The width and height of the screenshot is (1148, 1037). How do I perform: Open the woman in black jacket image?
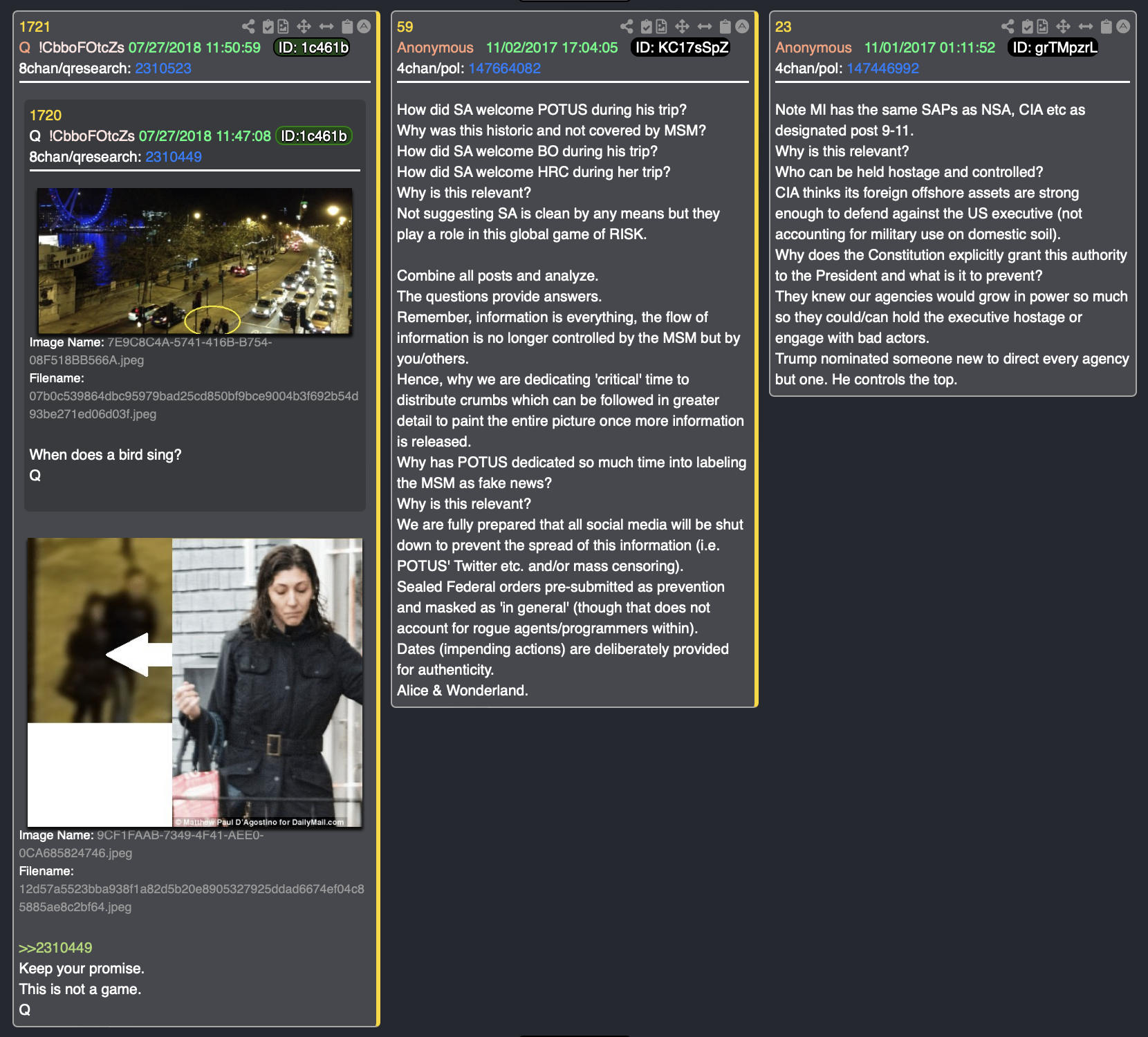point(194,682)
